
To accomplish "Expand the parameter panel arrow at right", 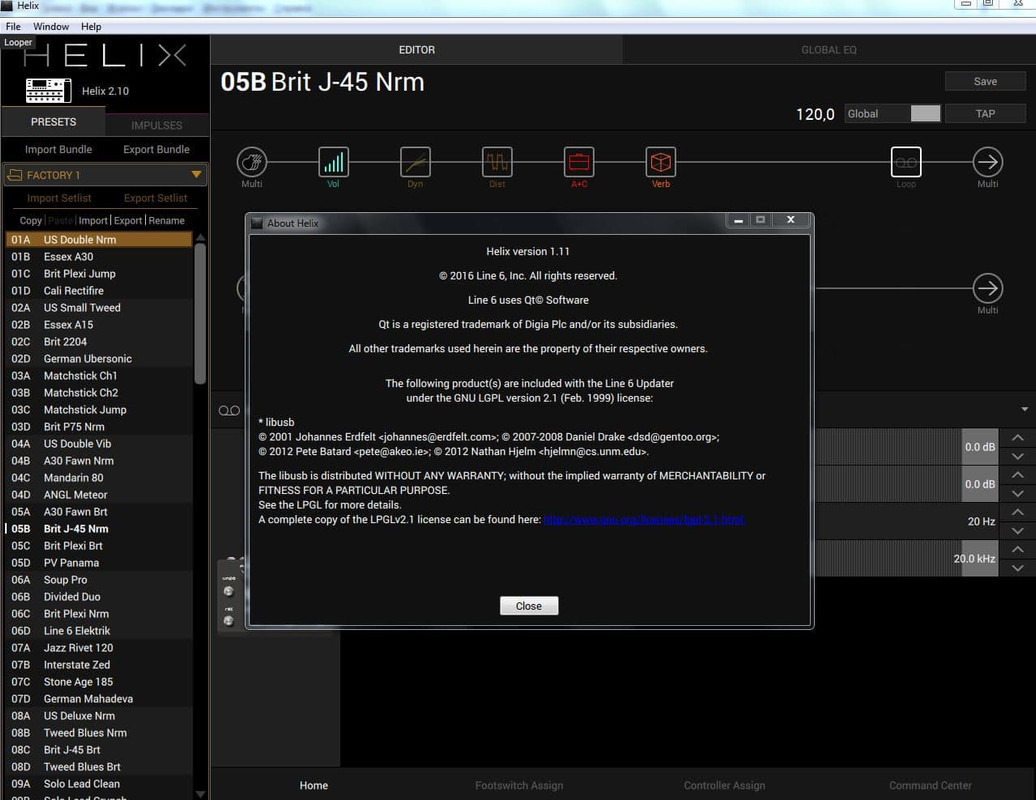I will coord(1024,410).
